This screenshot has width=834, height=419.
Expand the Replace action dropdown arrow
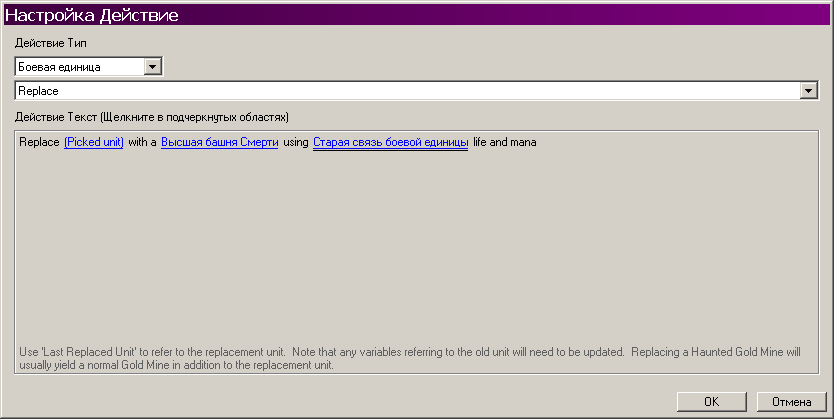point(808,91)
